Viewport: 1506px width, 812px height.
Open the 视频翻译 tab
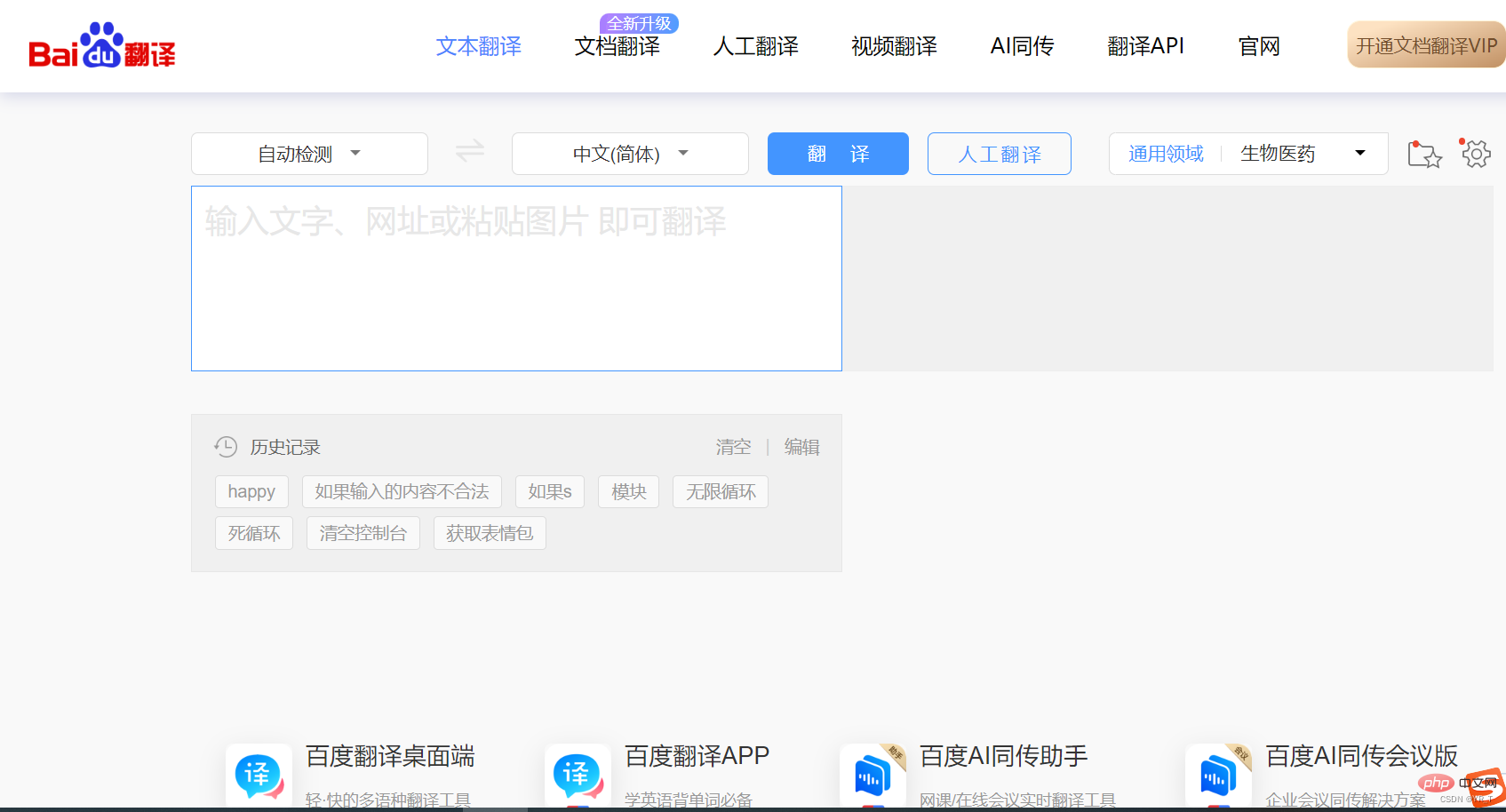pos(894,46)
